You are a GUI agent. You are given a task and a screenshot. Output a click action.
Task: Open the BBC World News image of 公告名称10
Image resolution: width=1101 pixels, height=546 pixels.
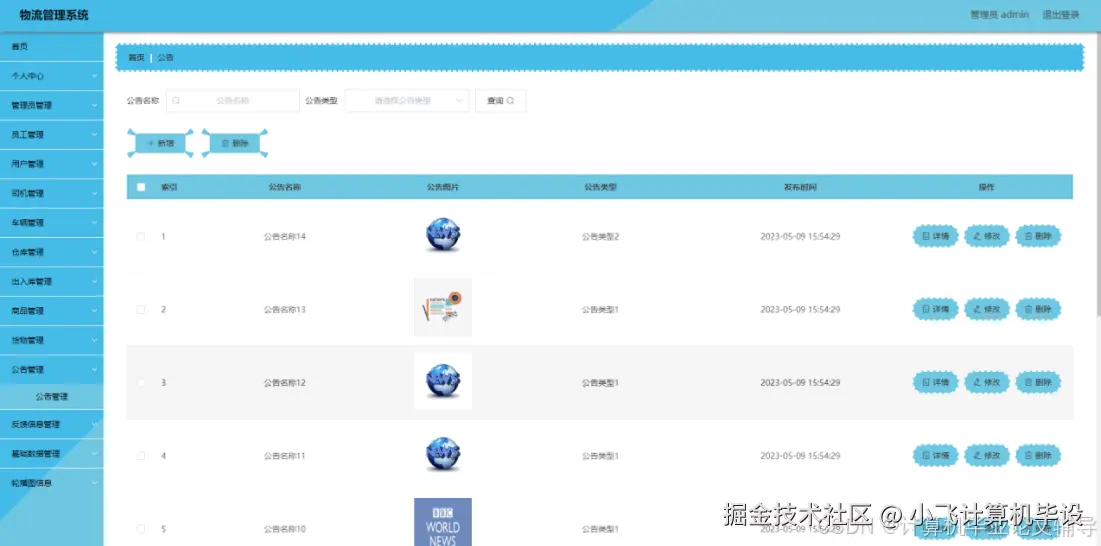point(442,522)
